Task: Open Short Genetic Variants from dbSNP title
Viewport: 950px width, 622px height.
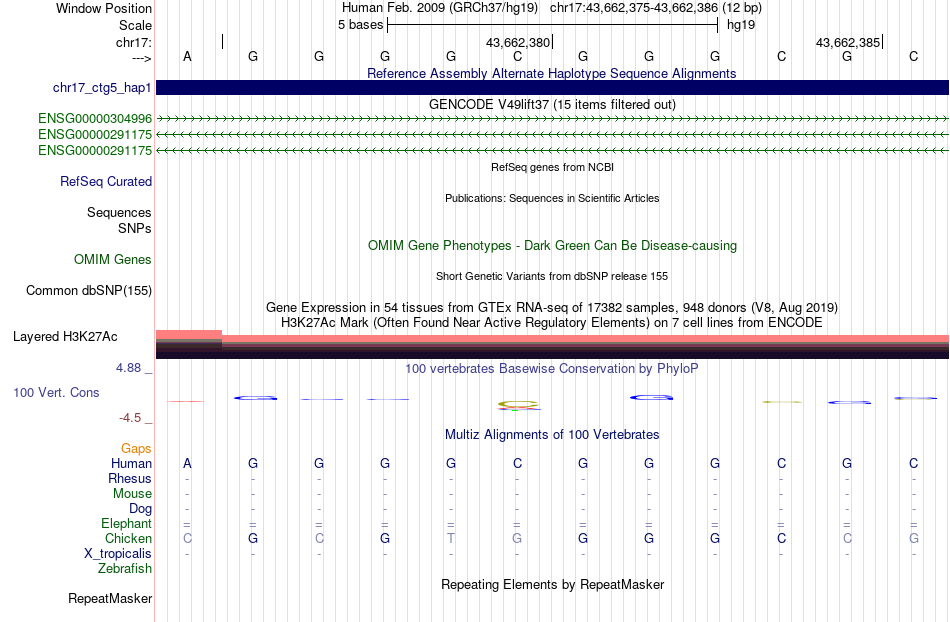Action: point(552,276)
